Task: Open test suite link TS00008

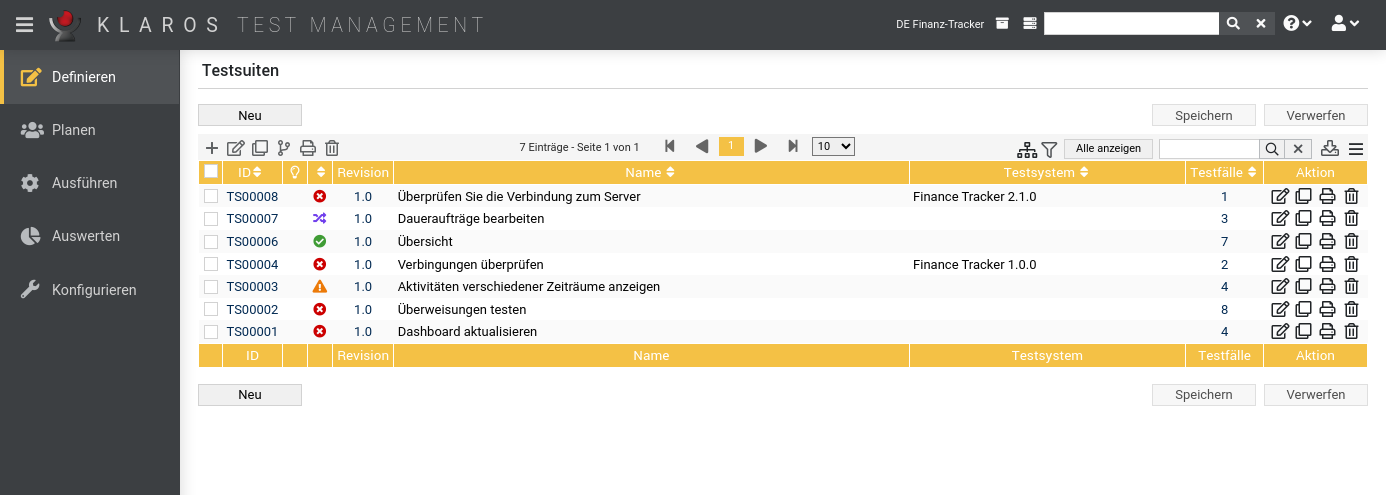Action: click(252, 197)
